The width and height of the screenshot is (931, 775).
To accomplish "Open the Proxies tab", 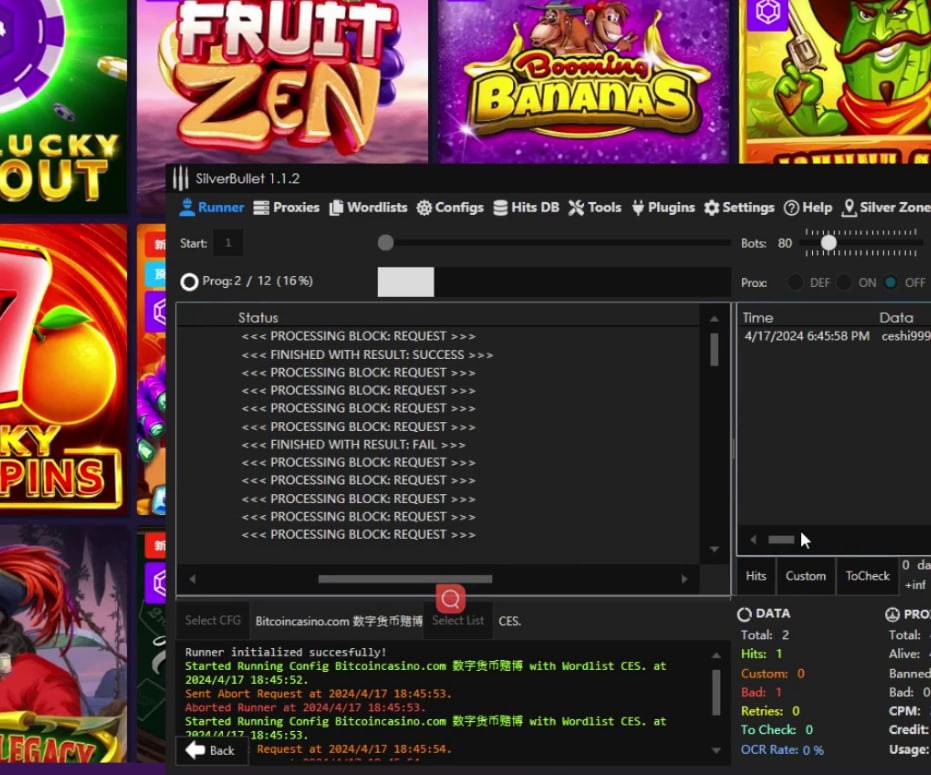I will point(286,207).
